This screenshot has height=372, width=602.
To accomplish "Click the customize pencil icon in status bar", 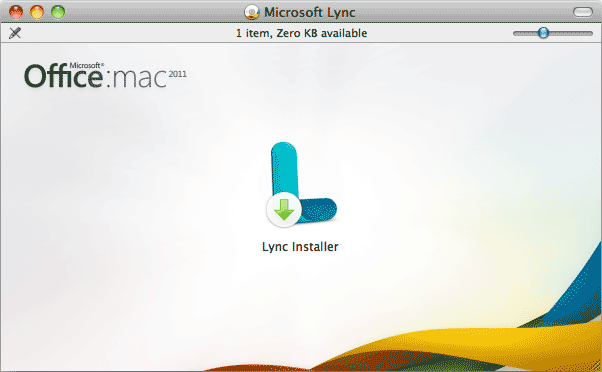I will tap(15, 33).
